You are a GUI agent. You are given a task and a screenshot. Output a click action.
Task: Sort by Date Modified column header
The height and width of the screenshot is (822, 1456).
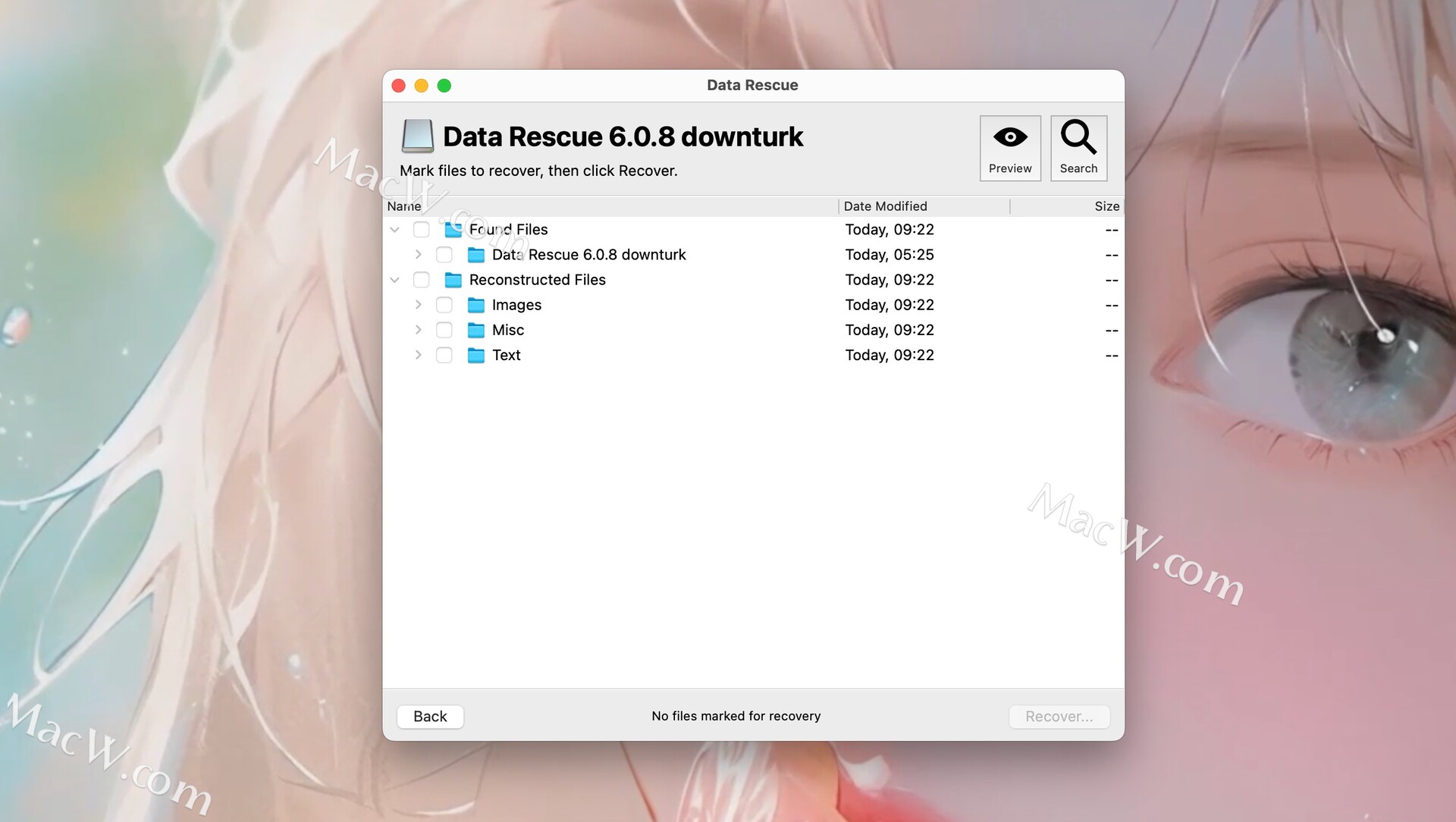click(885, 206)
